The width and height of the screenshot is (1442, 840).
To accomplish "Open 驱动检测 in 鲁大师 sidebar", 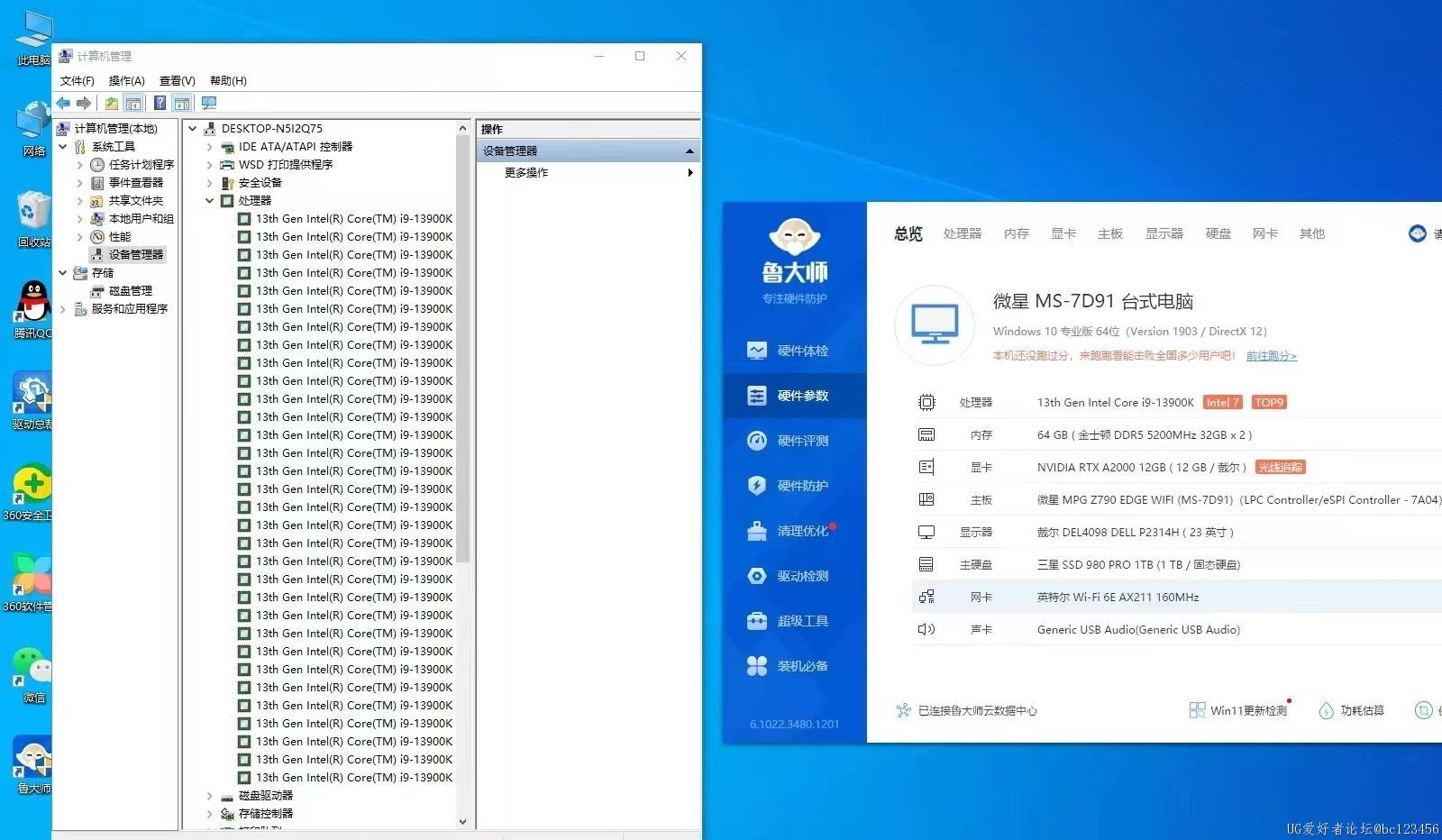I will tap(794, 576).
